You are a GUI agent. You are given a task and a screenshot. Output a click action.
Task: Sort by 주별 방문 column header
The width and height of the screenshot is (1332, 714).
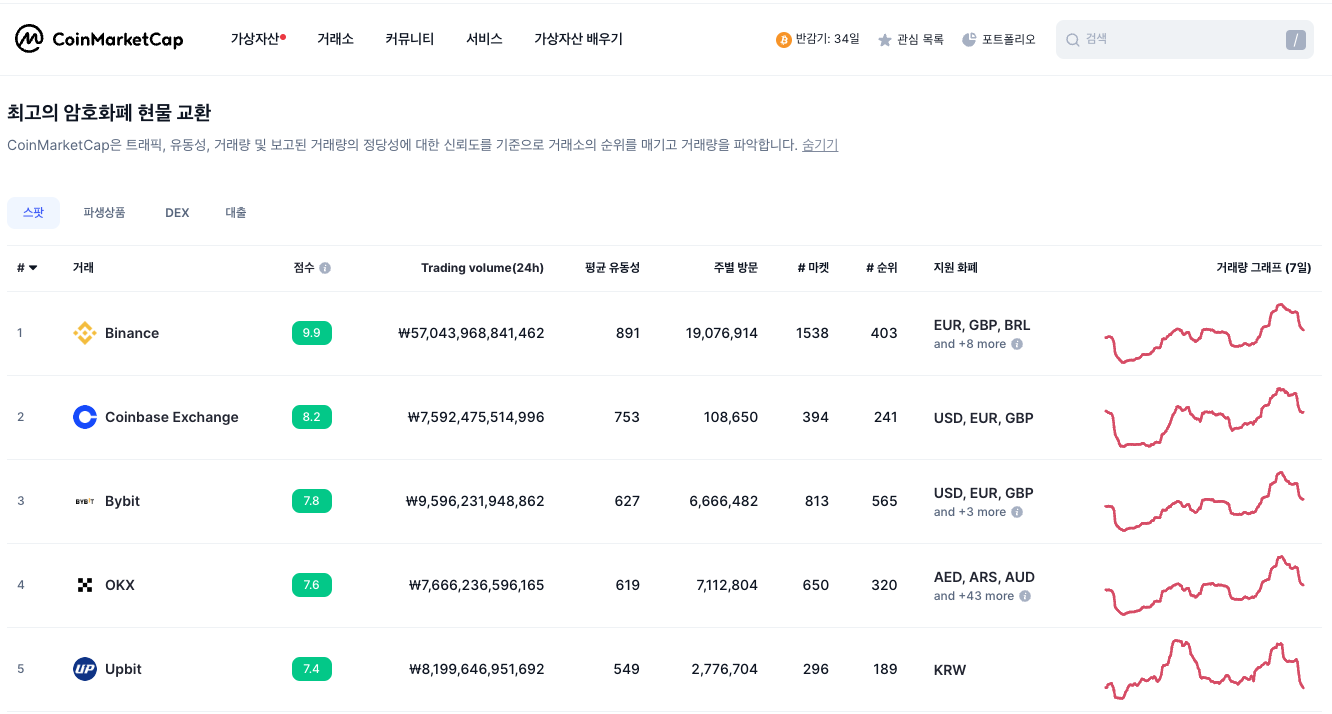pos(735,268)
